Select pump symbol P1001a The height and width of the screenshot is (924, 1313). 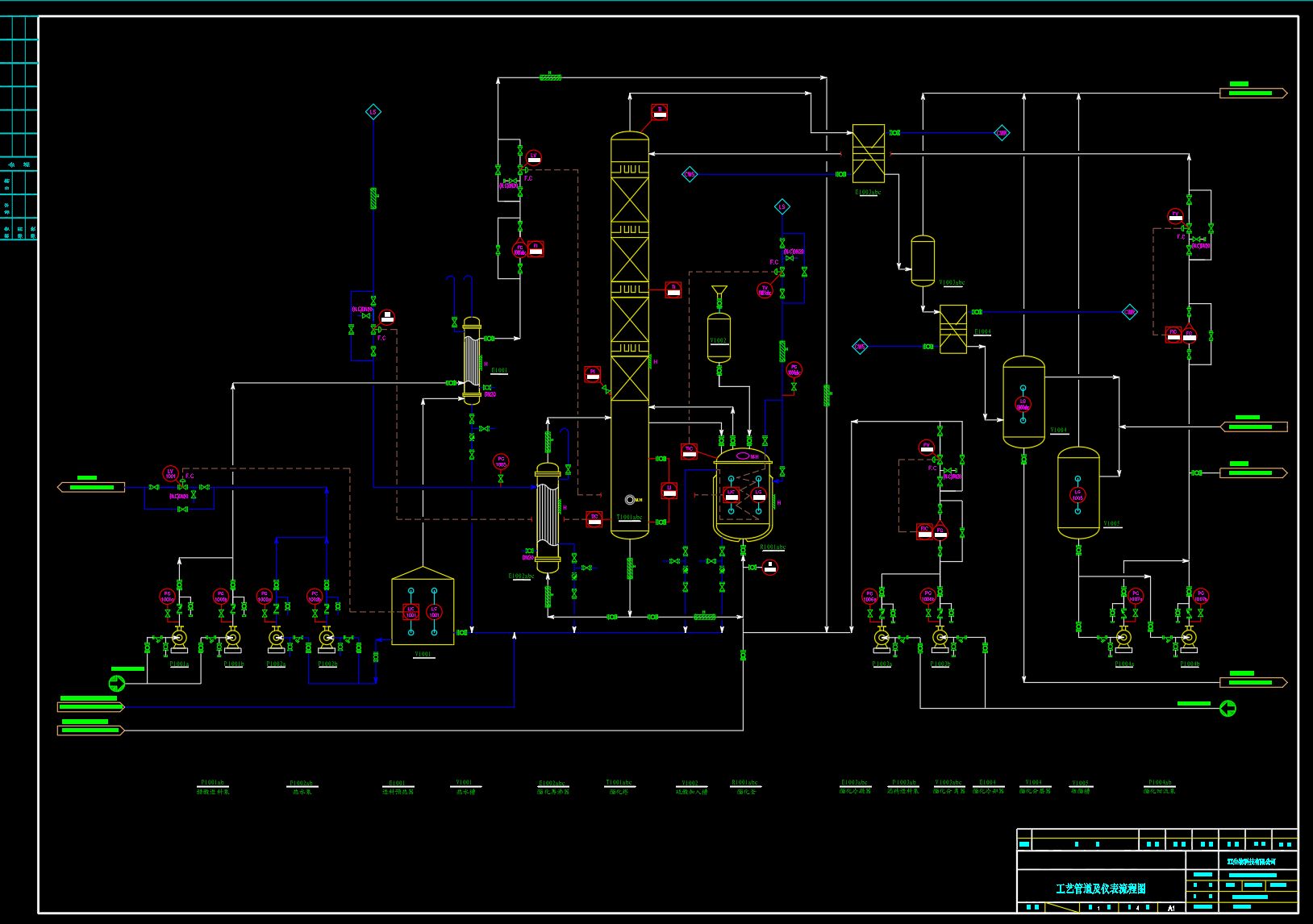tap(179, 639)
